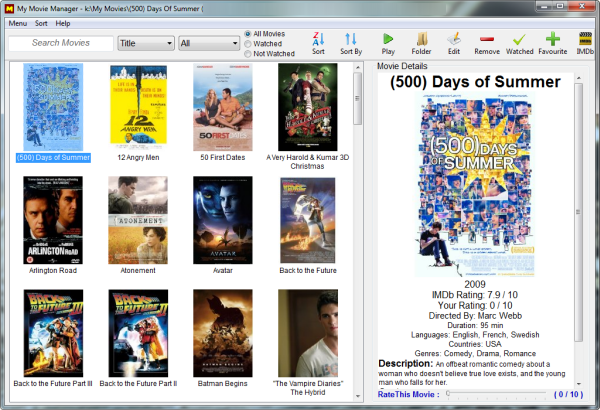This screenshot has height=410, width=600.
Task: Click the Movie Details scrollbar thumb
Action: pos(578,212)
